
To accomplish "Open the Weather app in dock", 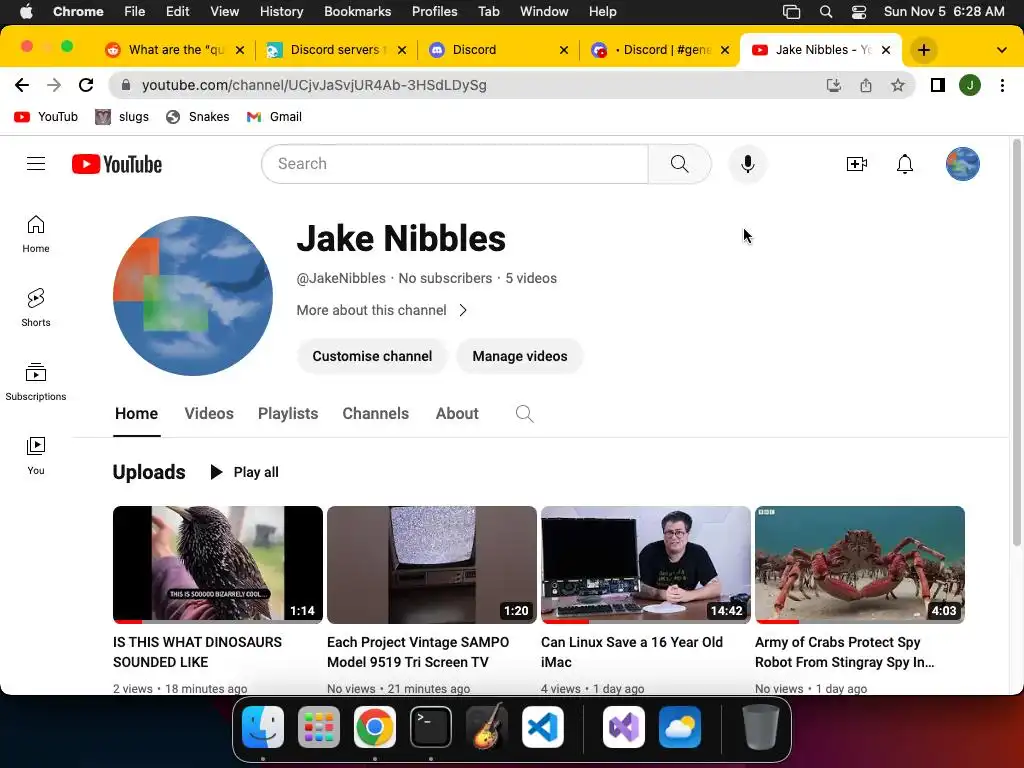I will [680, 727].
